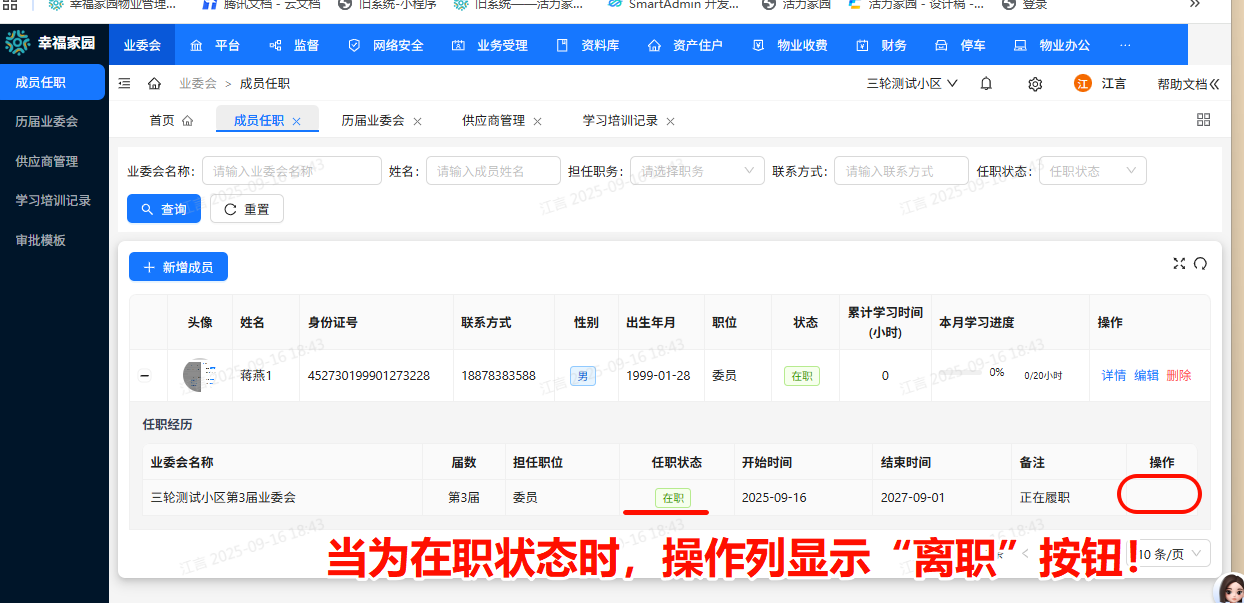This screenshot has height=603, width=1244.
Task: Collapse 蒋燕1's row using the minus expander
Action: pyautogui.click(x=146, y=375)
